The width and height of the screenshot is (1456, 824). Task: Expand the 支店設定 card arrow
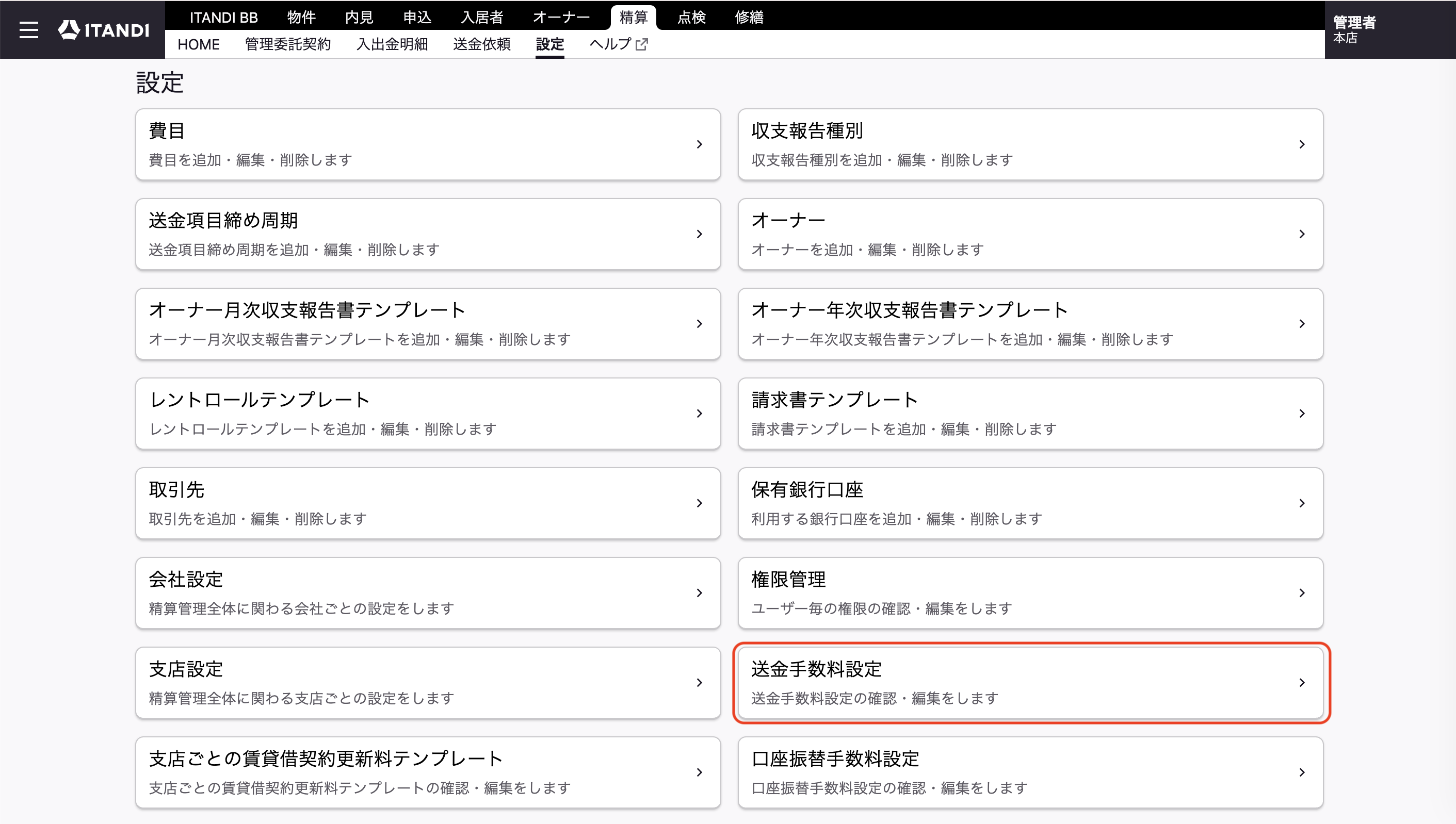(699, 683)
